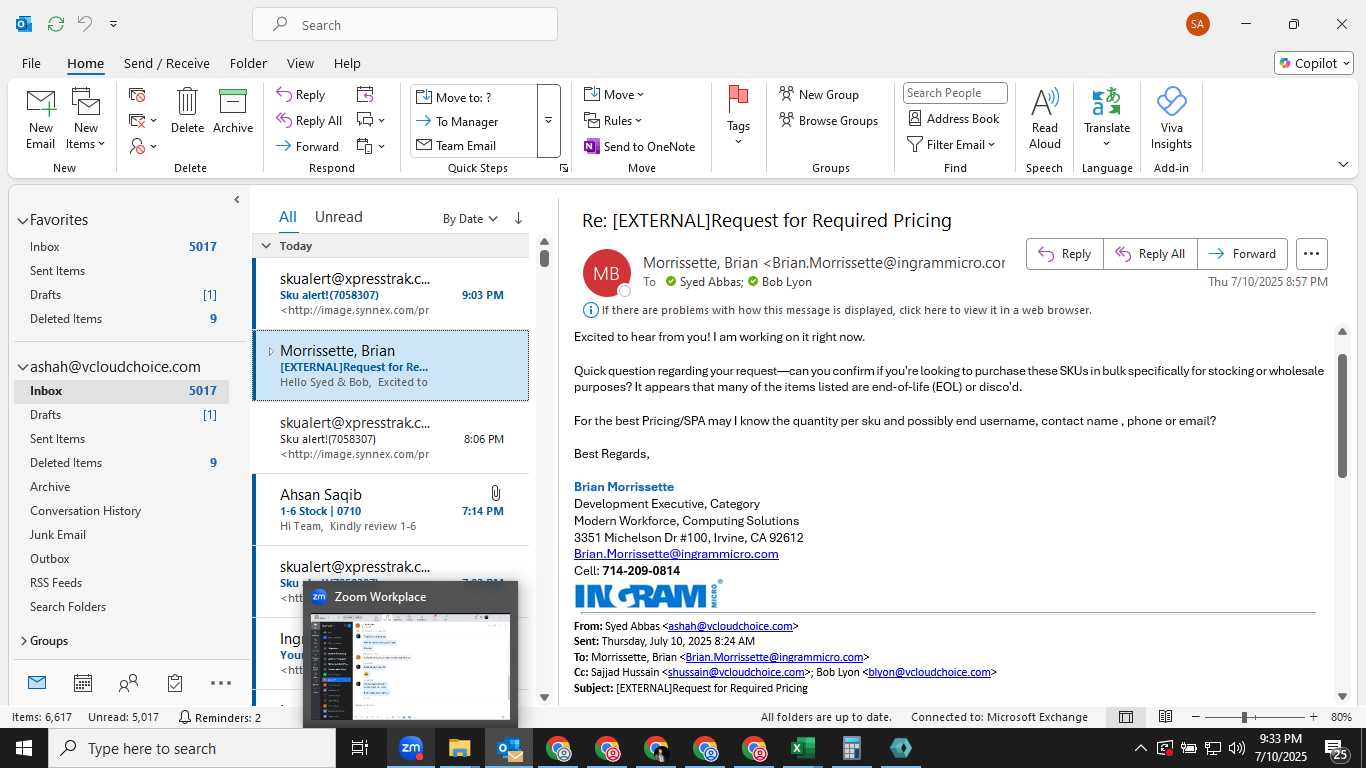Browse Groups in ribbon
This screenshot has width=1366, height=768.
(x=828, y=120)
